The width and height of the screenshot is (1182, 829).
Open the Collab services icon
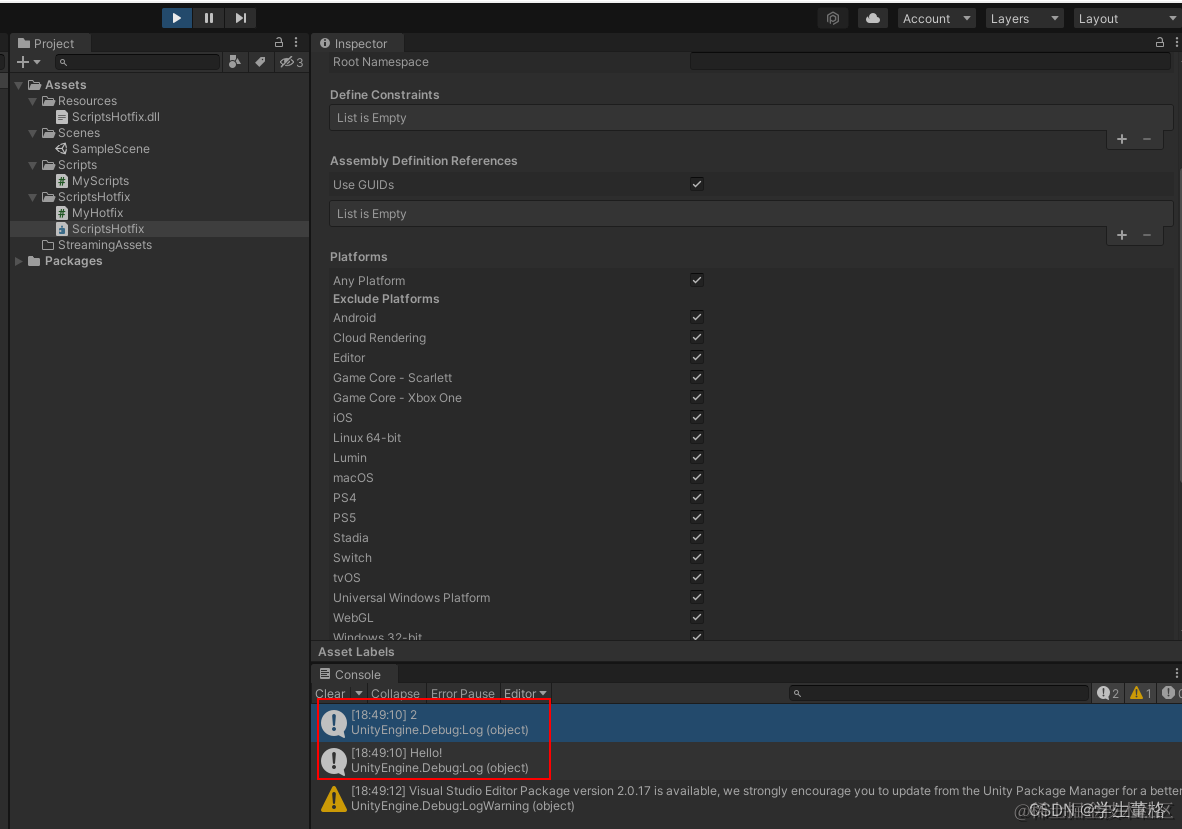tap(833, 18)
